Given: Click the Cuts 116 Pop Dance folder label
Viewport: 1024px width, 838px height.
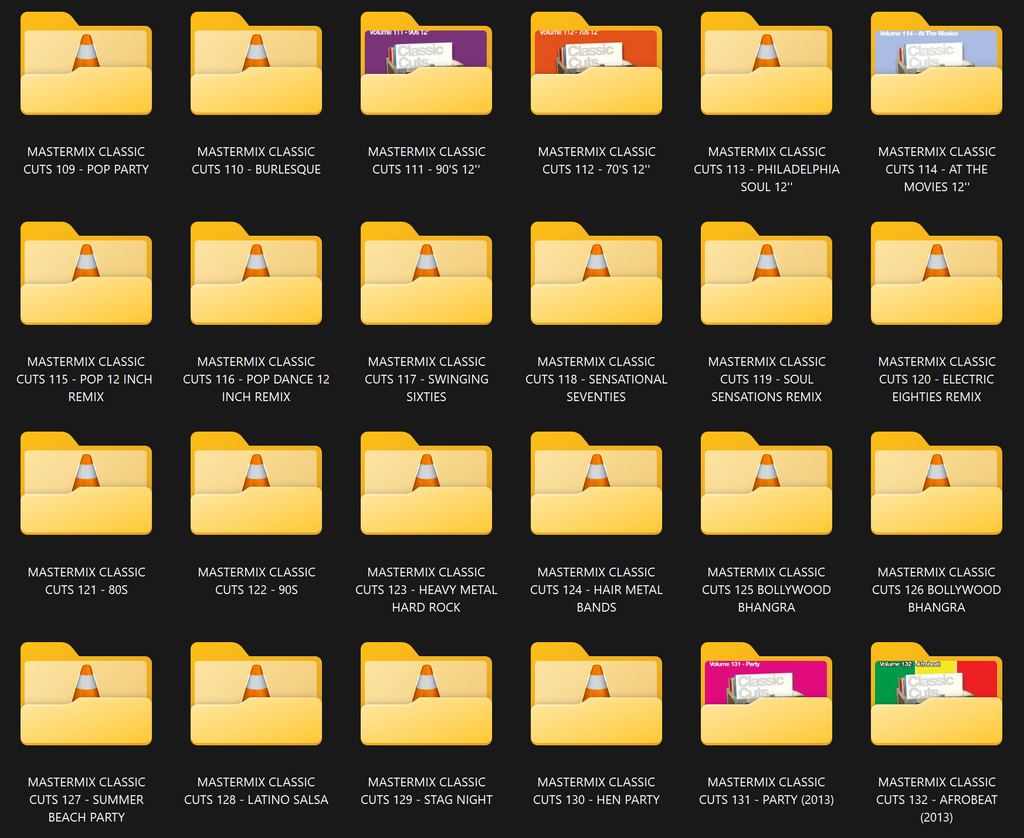Looking at the screenshot, I should click(x=256, y=379).
